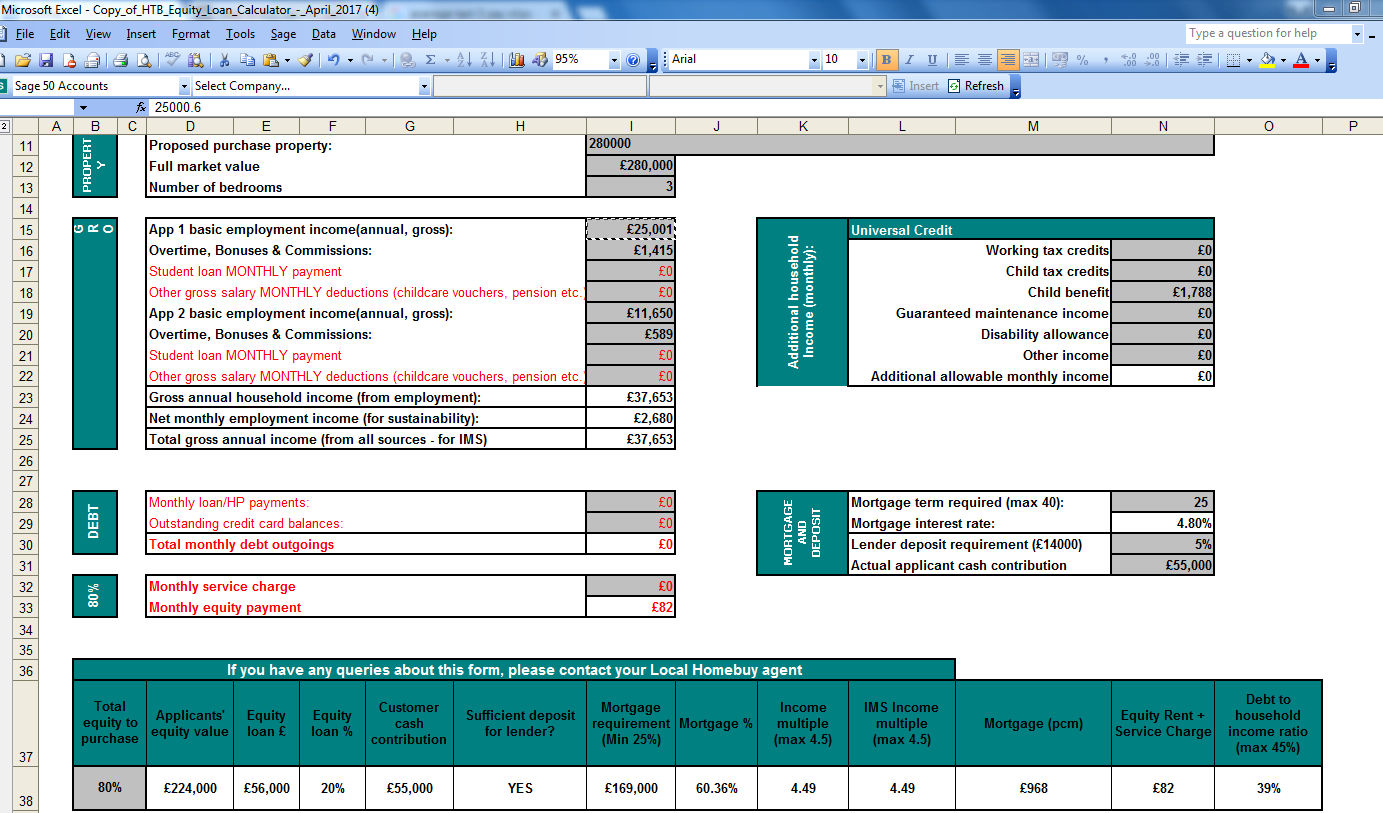Open Print Preview from the toolbar
1383x813 pixels.
(144, 60)
